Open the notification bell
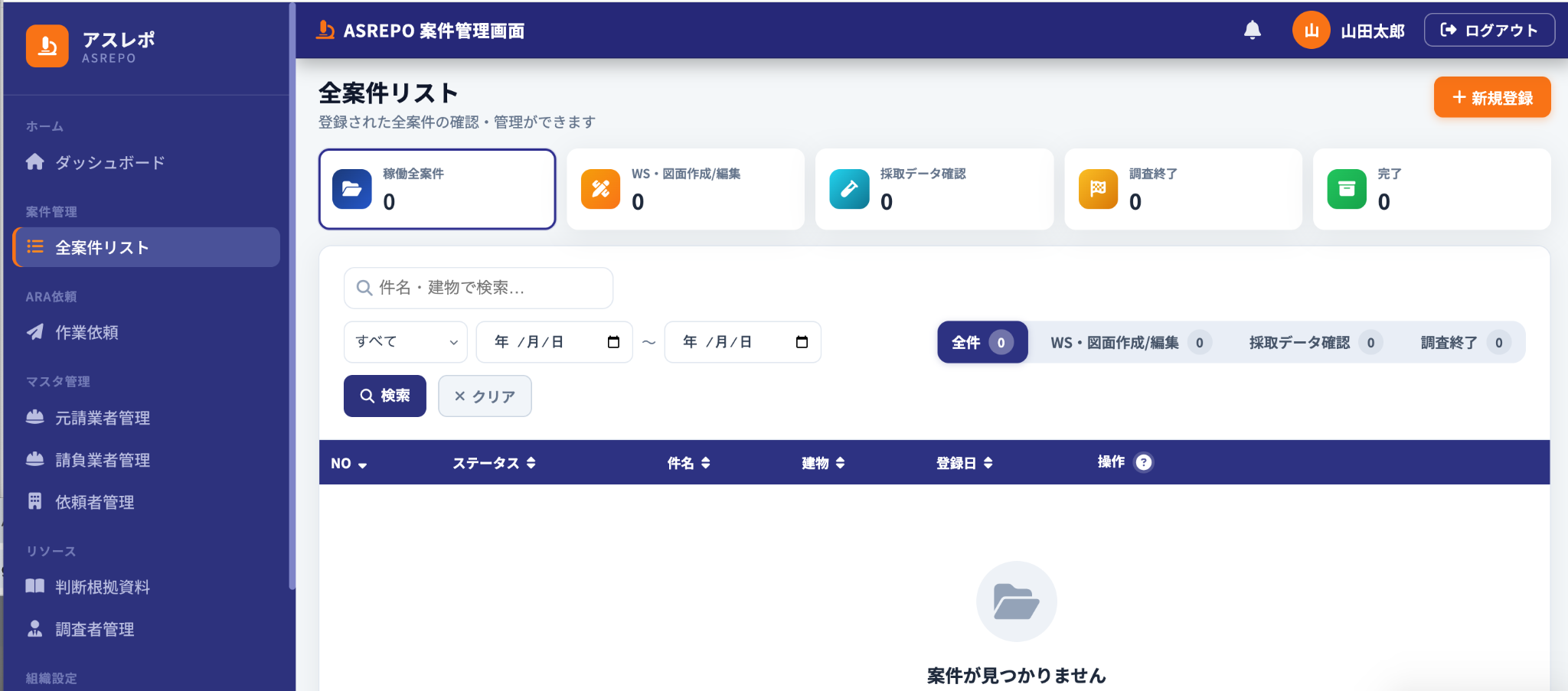The image size is (1568, 691). pyautogui.click(x=1253, y=30)
